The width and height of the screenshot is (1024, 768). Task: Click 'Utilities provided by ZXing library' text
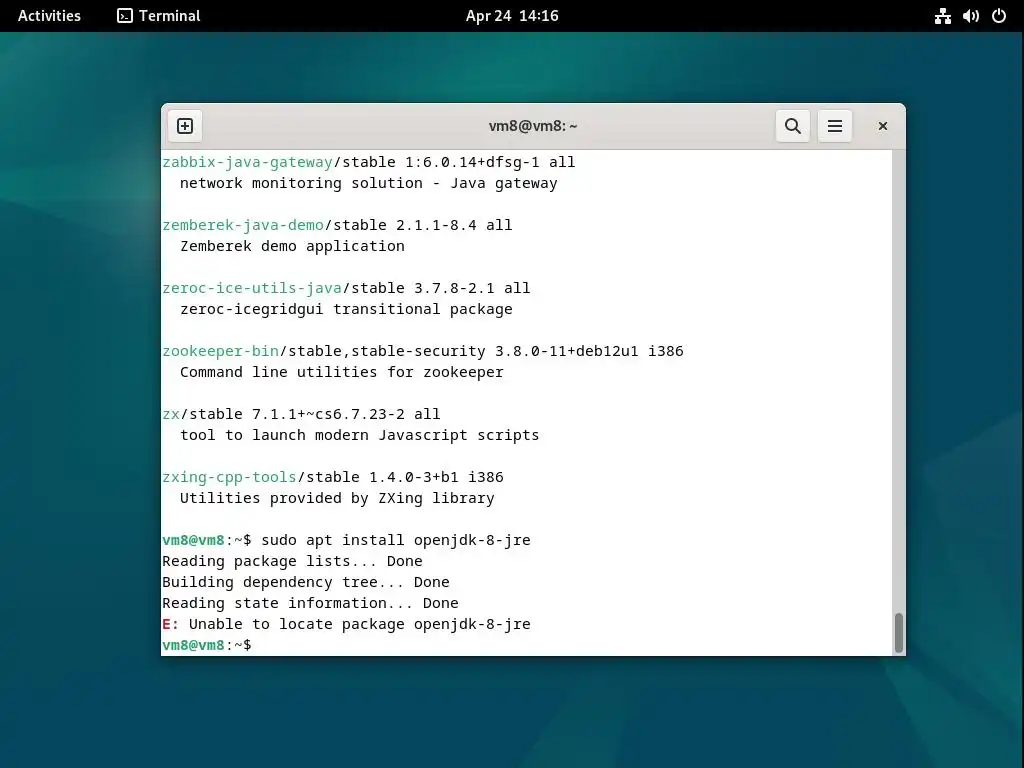click(338, 498)
